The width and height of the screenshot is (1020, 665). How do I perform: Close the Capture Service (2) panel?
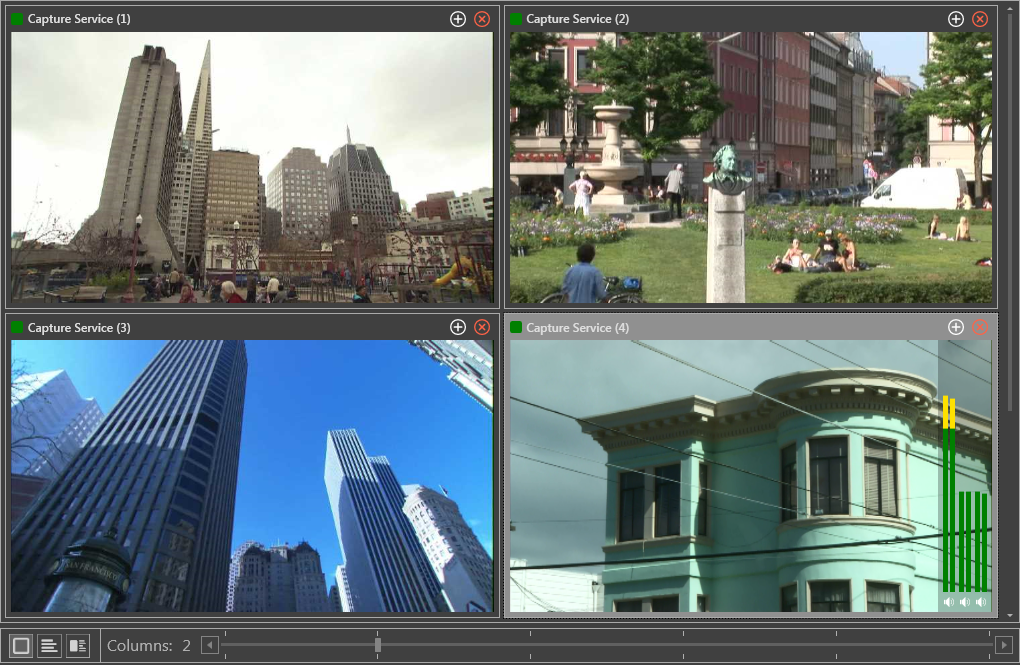980,19
